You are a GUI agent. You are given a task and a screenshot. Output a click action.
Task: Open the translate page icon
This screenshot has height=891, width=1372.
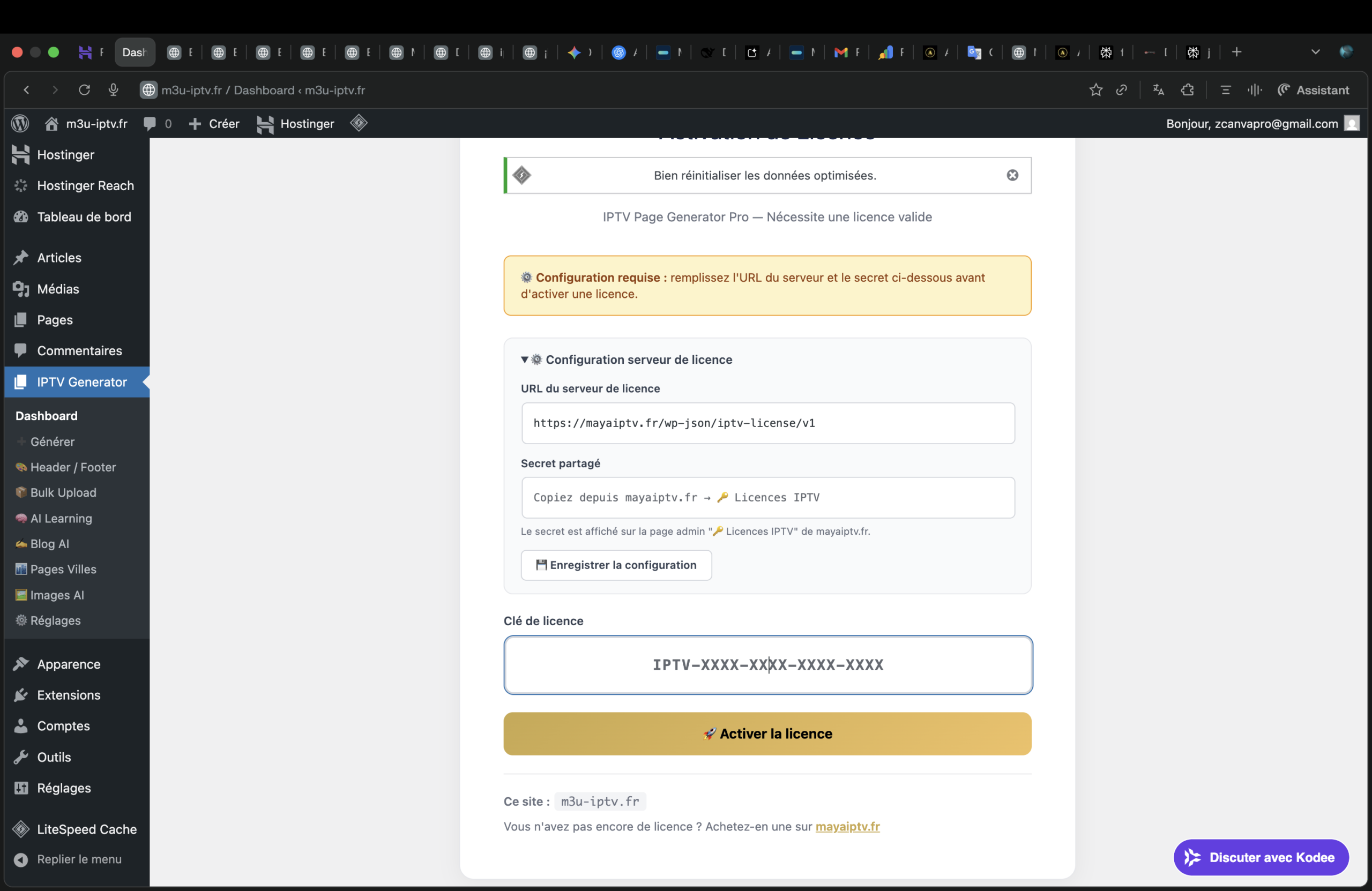tap(1158, 90)
